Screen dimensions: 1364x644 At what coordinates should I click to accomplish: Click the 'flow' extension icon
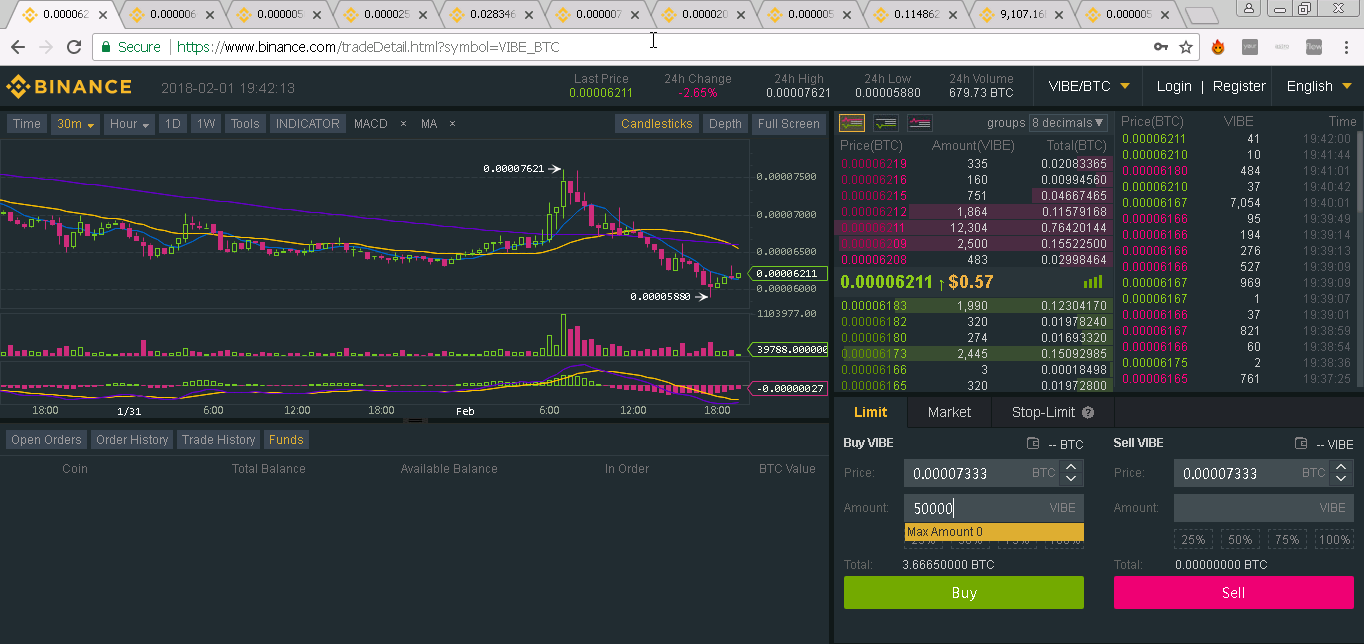coord(1314,47)
